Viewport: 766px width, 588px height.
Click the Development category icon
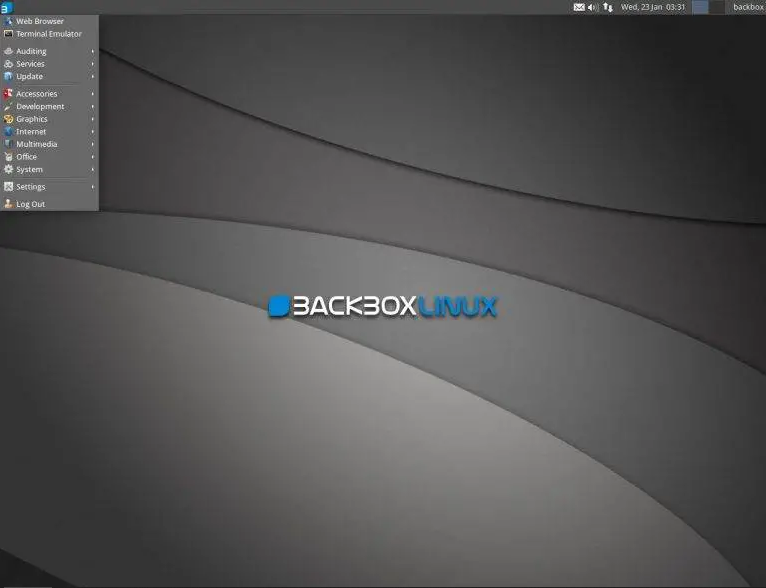click(x=8, y=106)
